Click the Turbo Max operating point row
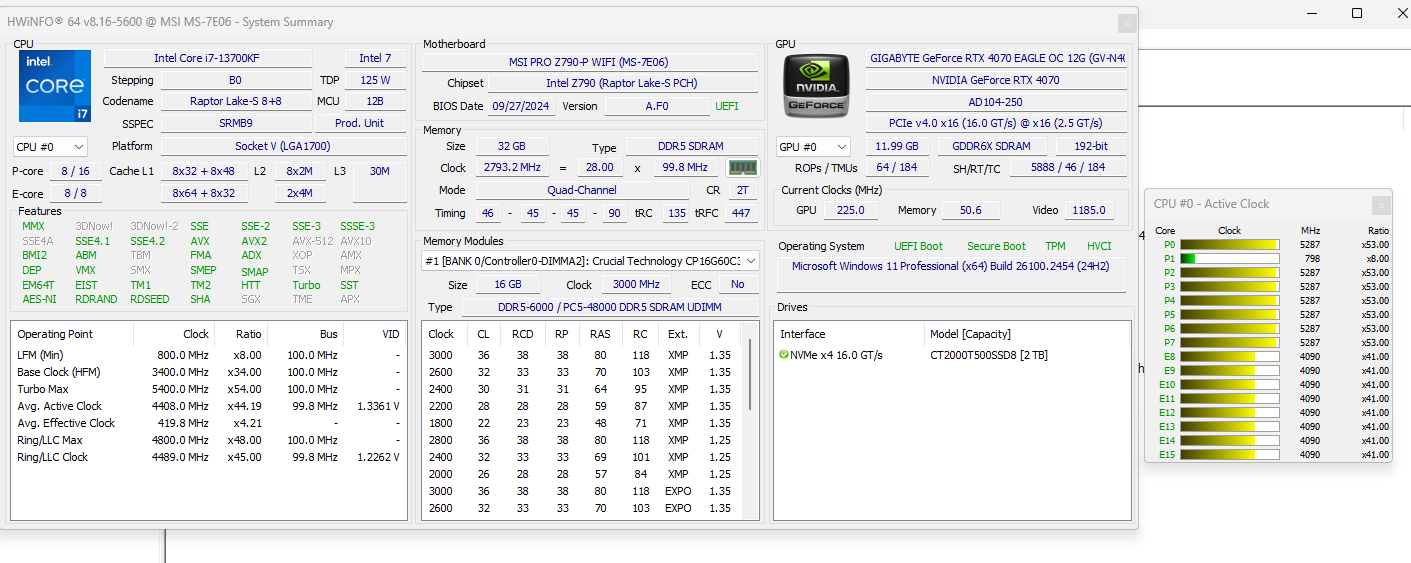The image size is (1411, 563). [x=208, y=389]
